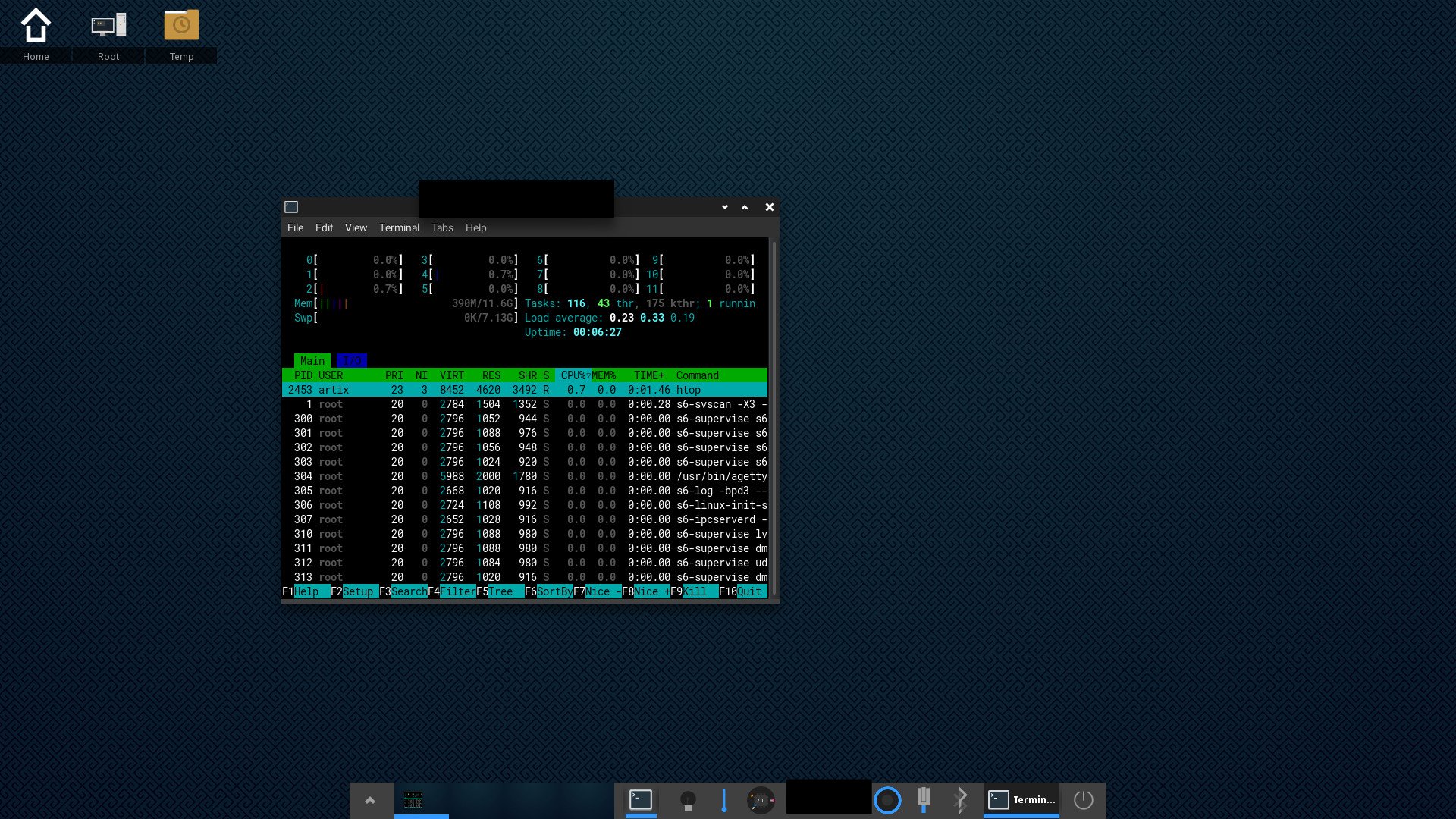
Task: Open F6 SortBy in htop footer
Action: pos(548,592)
